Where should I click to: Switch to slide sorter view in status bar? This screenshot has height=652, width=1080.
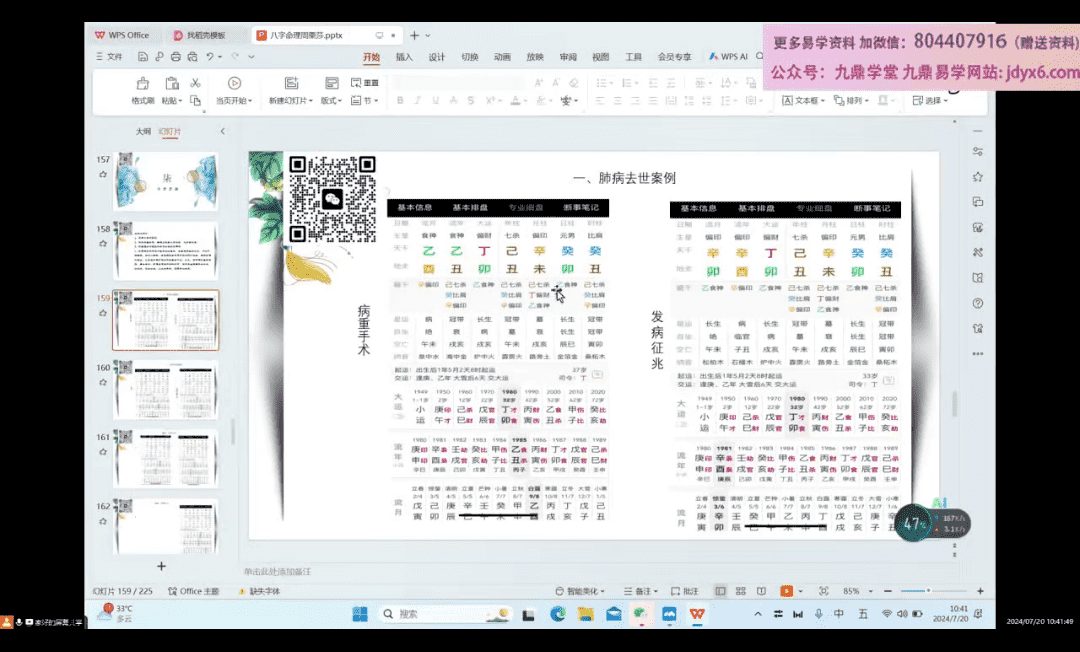(738, 591)
